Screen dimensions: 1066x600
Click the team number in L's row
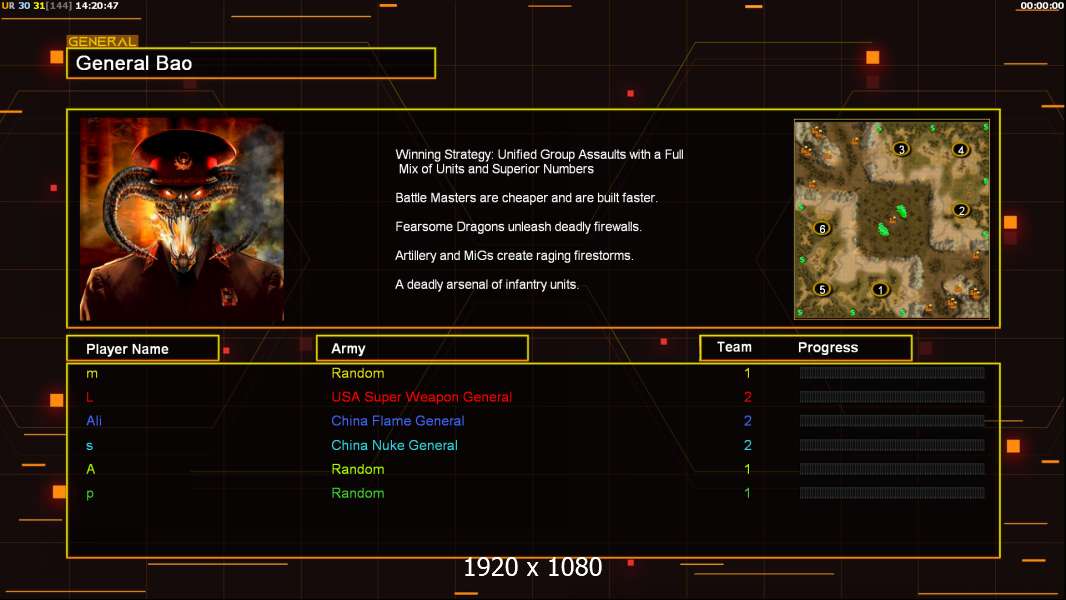(747, 397)
